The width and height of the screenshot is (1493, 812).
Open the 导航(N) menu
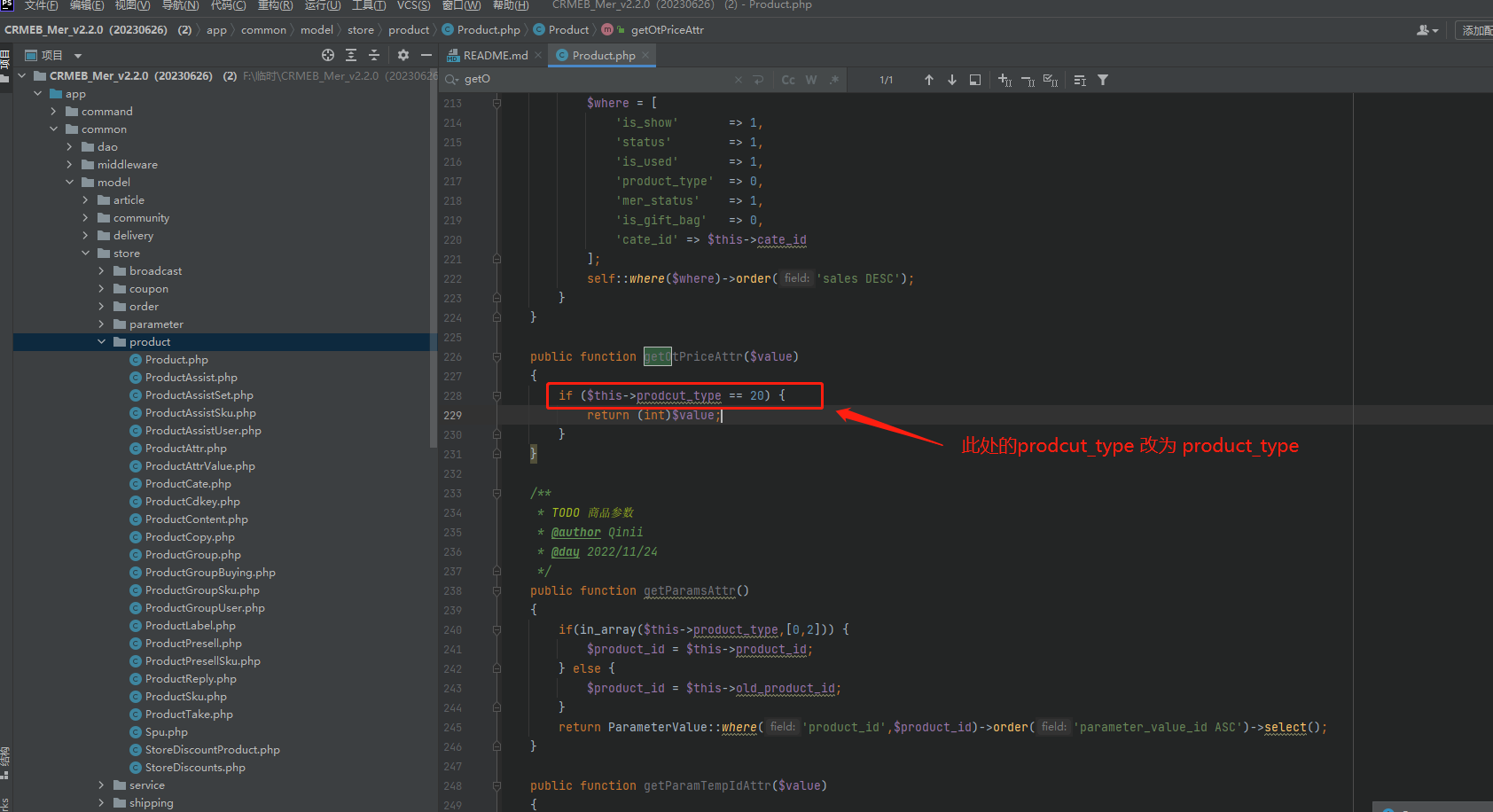point(180,5)
